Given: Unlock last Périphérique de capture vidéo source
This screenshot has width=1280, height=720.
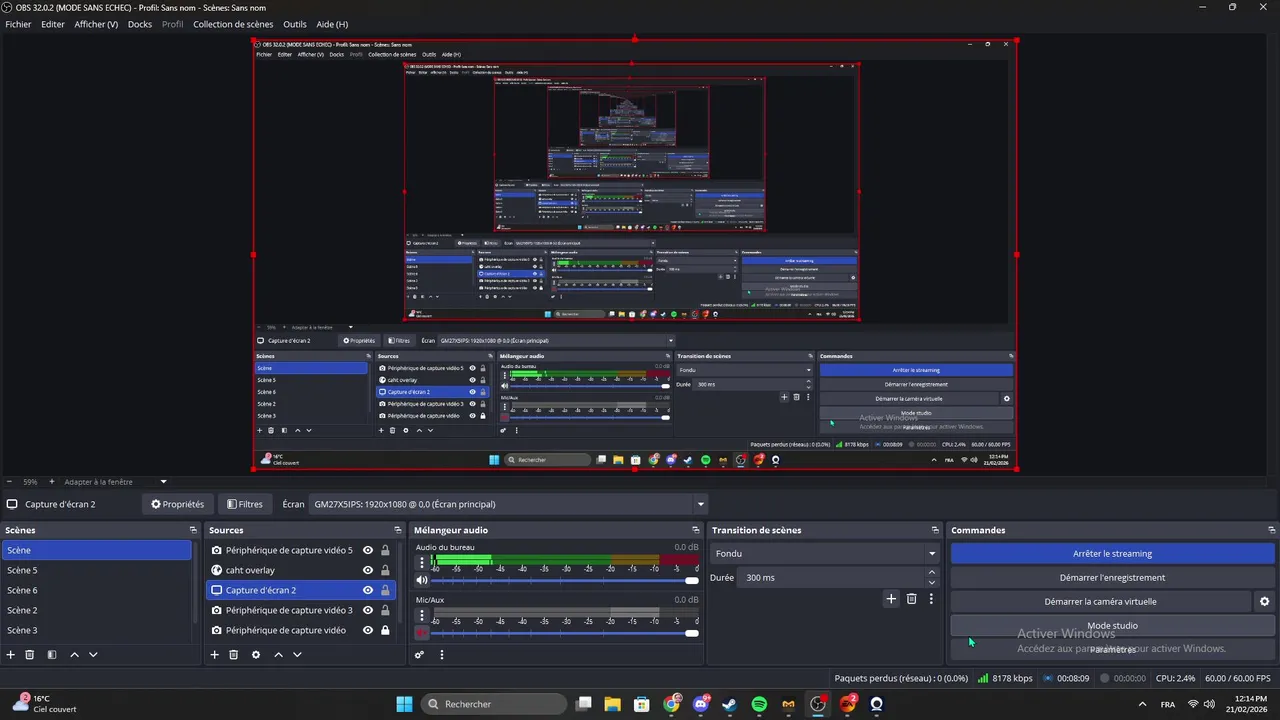Looking at the screenshot, I should coord(385,630).
